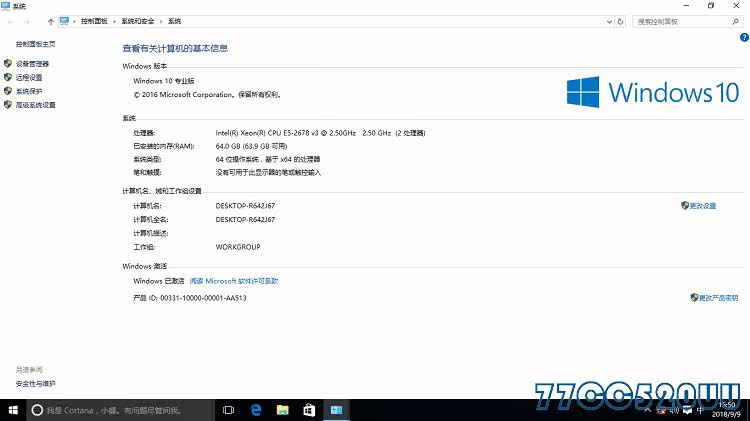This screenshot has width=750, height=421.
Task: Click the WORKGROUP value
Action: point(238,247)
